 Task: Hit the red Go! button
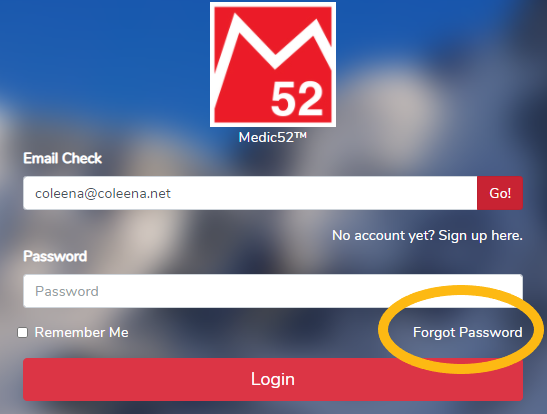(x=500, y=193)
